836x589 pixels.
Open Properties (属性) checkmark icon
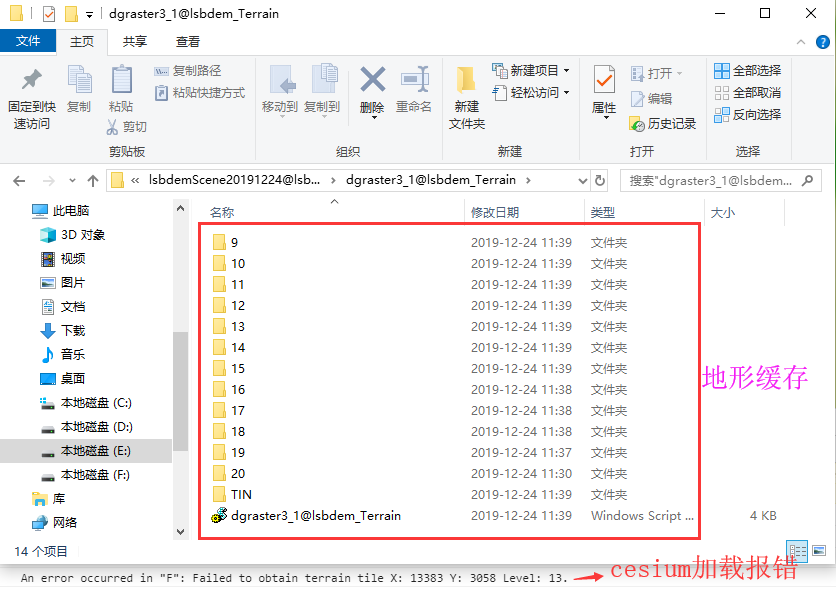604,79
